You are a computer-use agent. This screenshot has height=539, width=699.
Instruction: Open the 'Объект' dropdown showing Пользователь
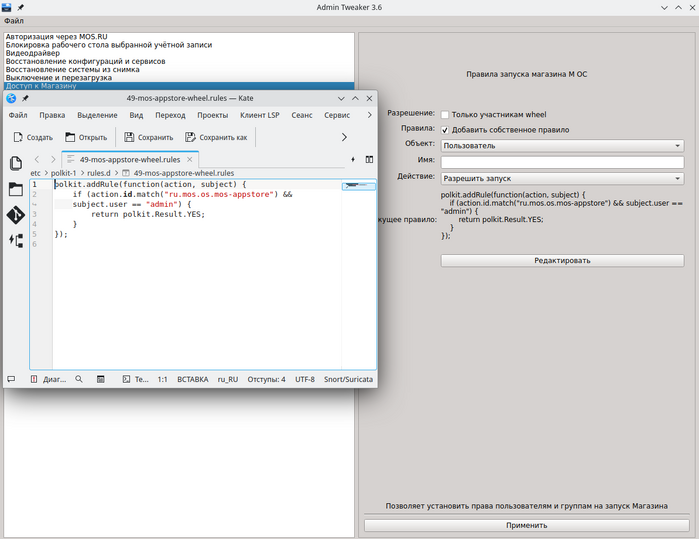click(x=562, y=145)
